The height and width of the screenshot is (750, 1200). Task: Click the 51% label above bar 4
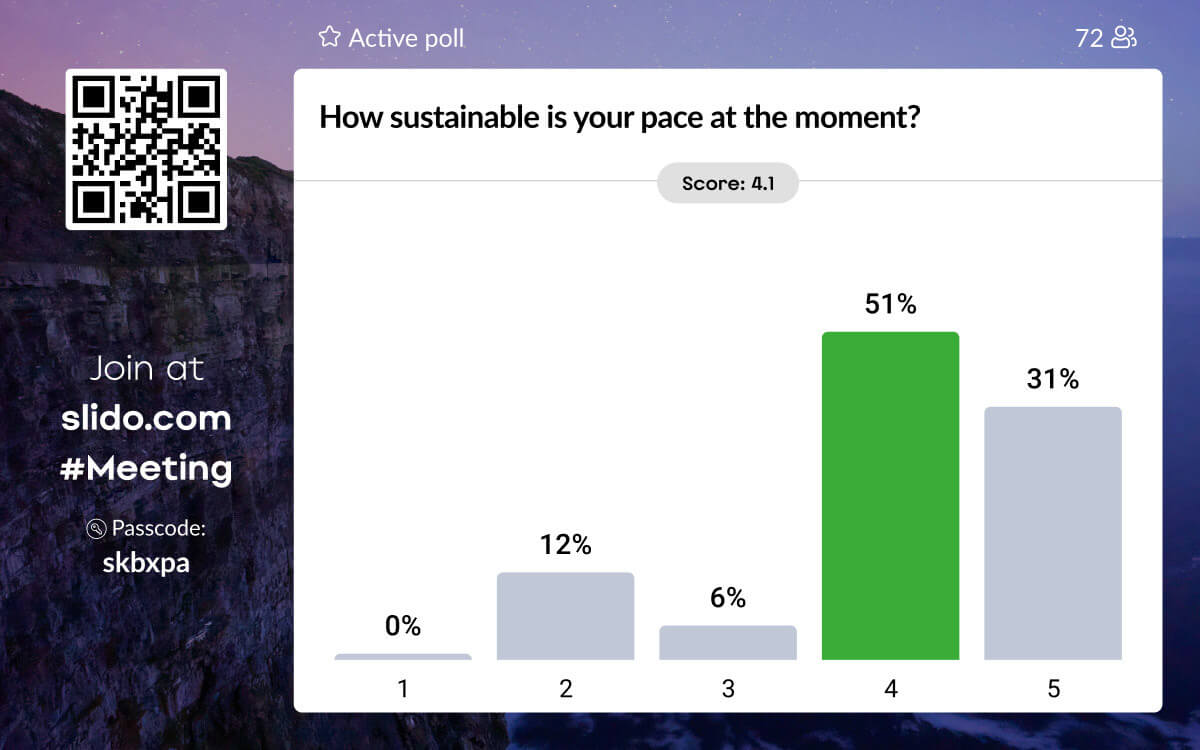tap(890, 305)
